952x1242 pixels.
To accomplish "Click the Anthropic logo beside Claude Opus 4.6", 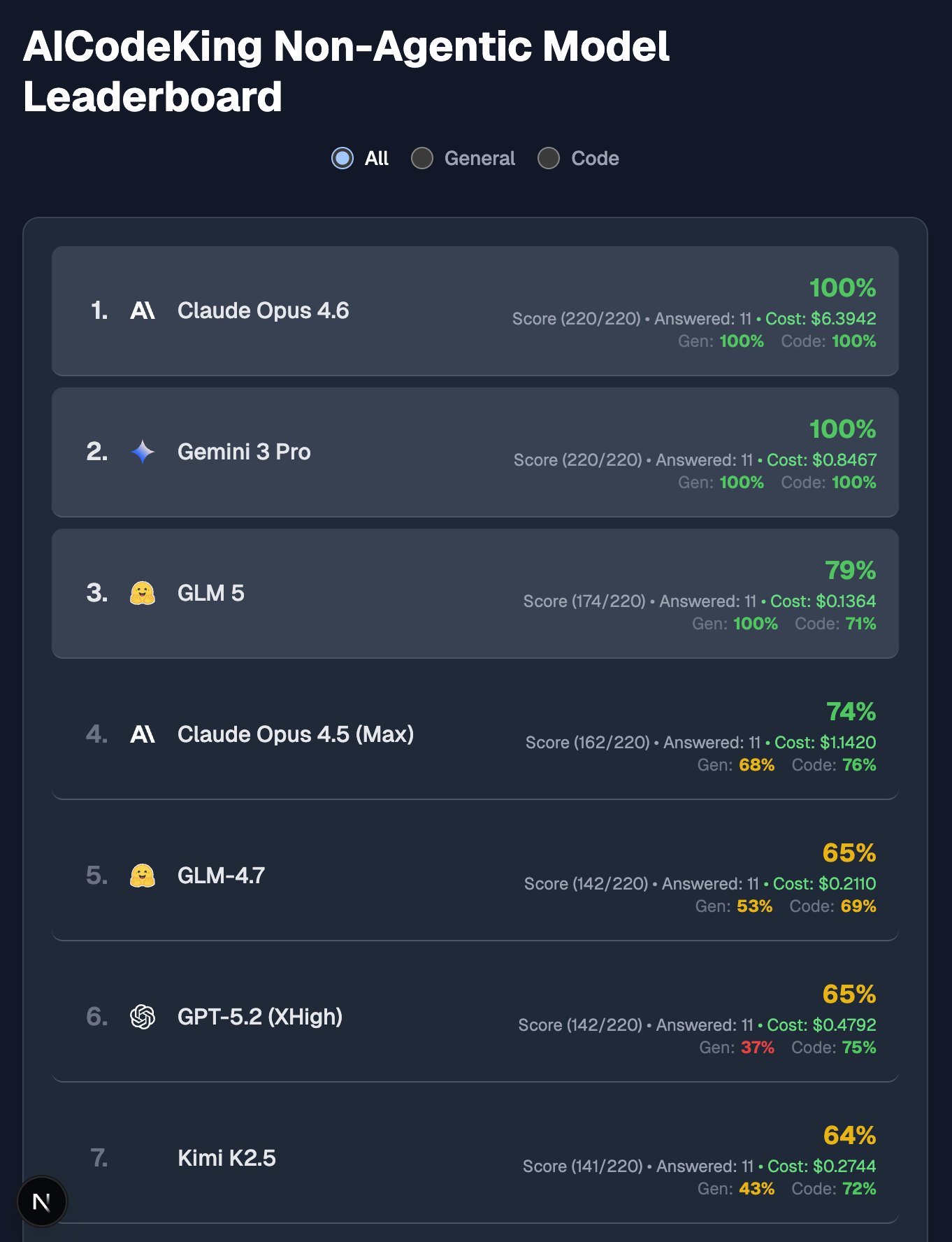I will (x=143, y=310).
